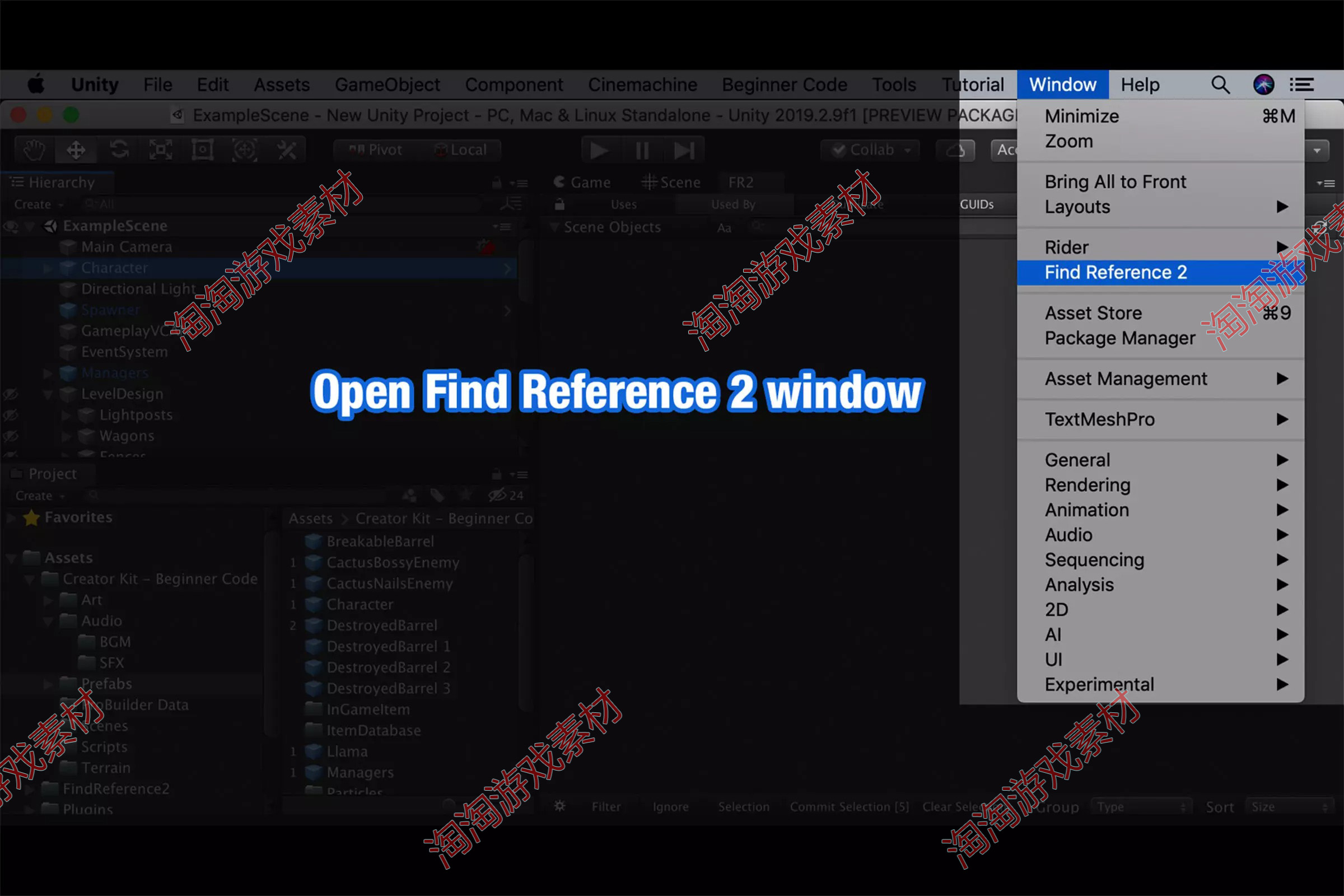Select the Scale tool
This screenshot has height=896, width=1344.
[161, 150]
